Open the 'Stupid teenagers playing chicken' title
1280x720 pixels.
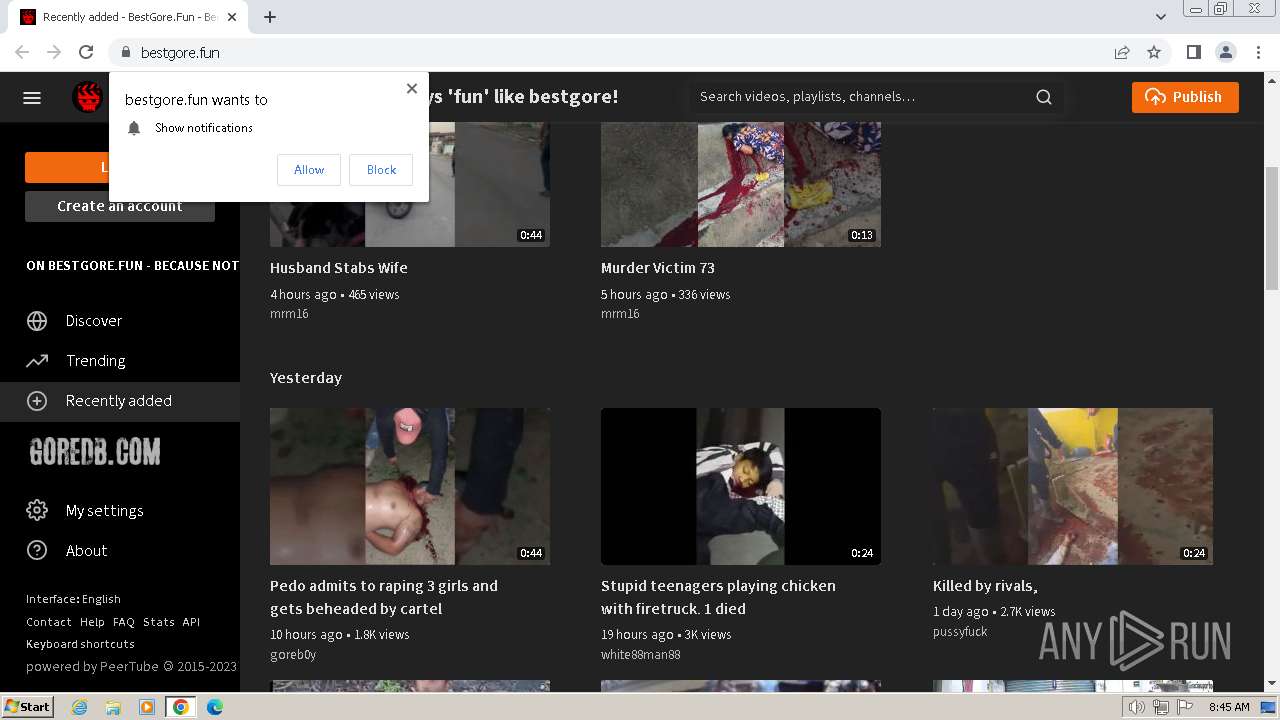(x=718, y=597)
